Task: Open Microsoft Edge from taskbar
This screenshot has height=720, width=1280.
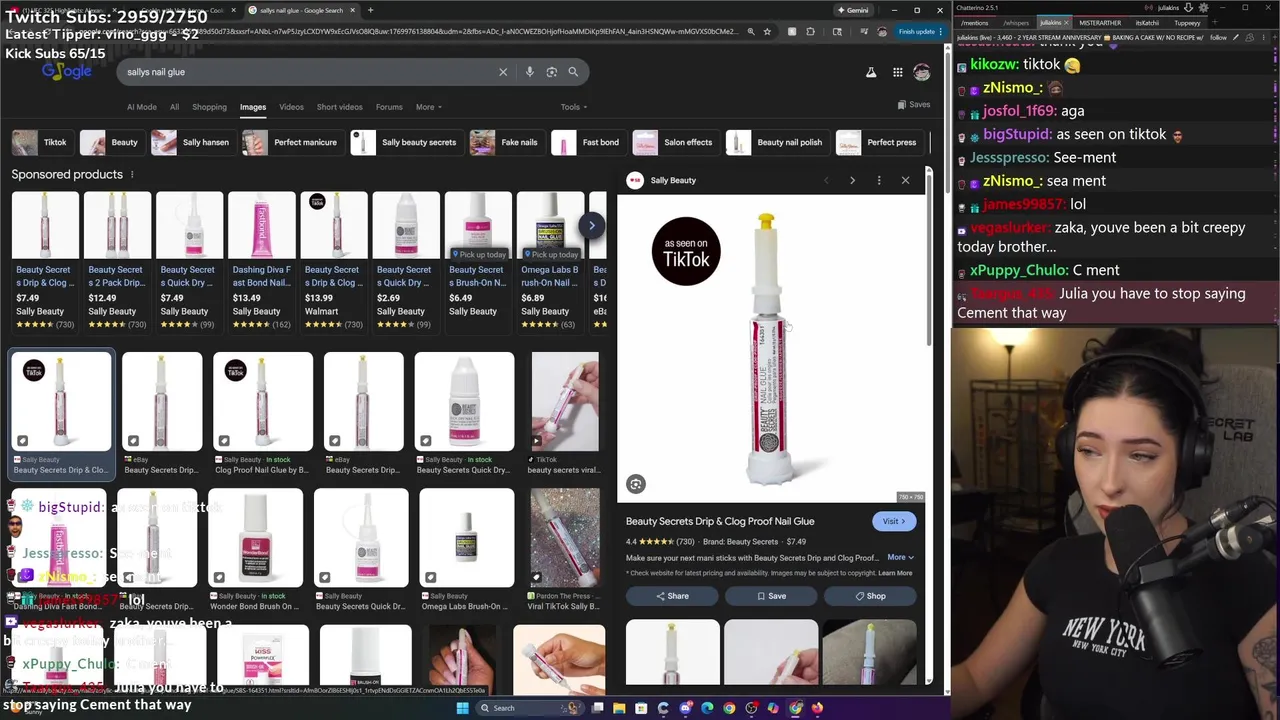Action: click(707, 708)
